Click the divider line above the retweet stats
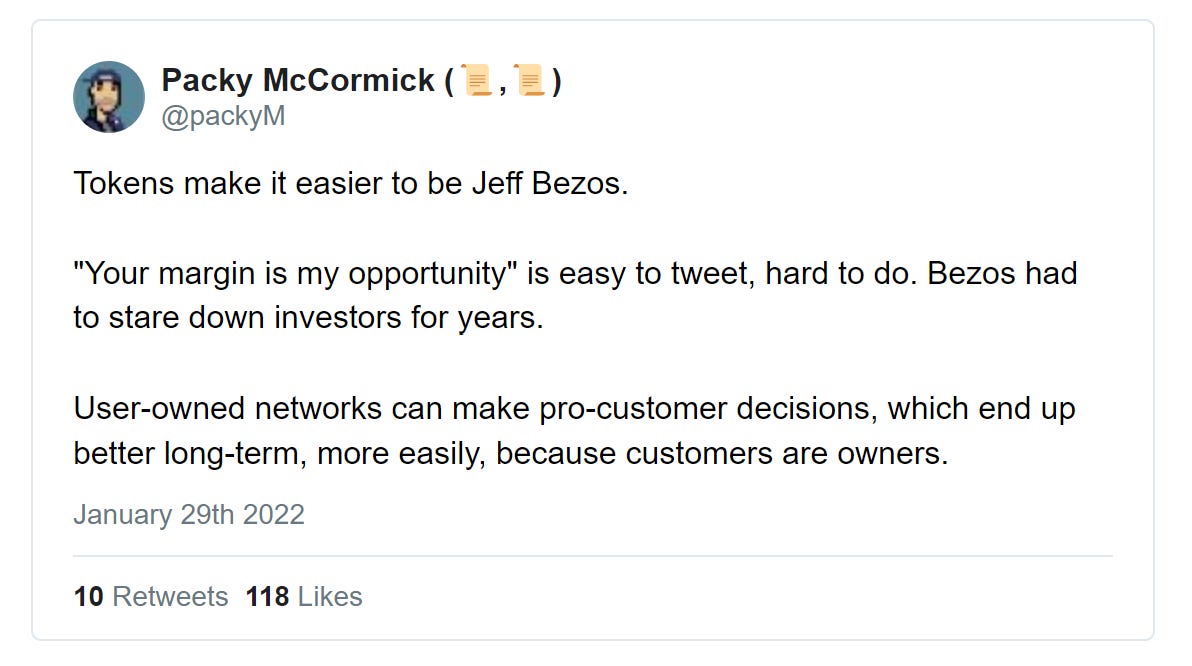Screen dimensions: 1192x666 (592, 556)
